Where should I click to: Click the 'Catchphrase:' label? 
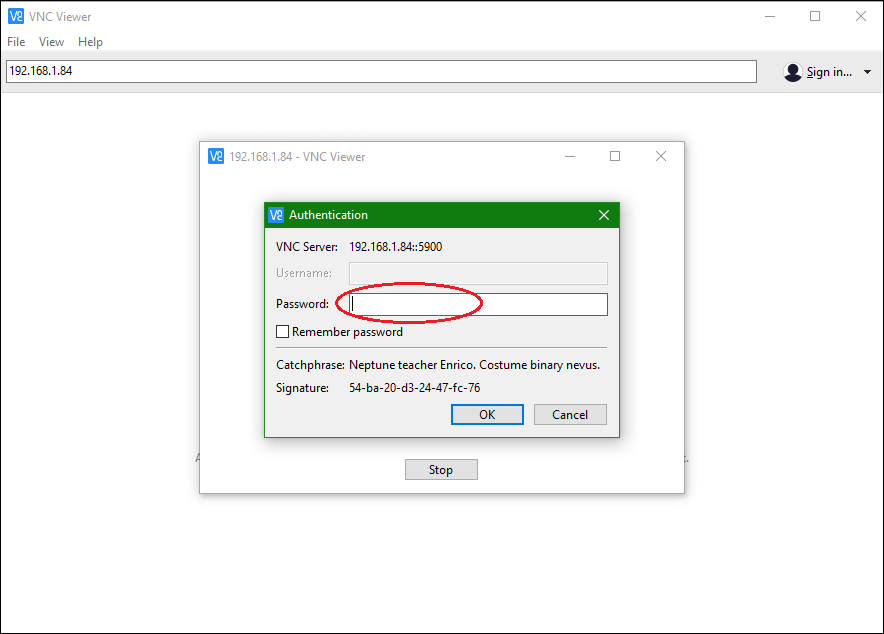(x=310, y=365)
